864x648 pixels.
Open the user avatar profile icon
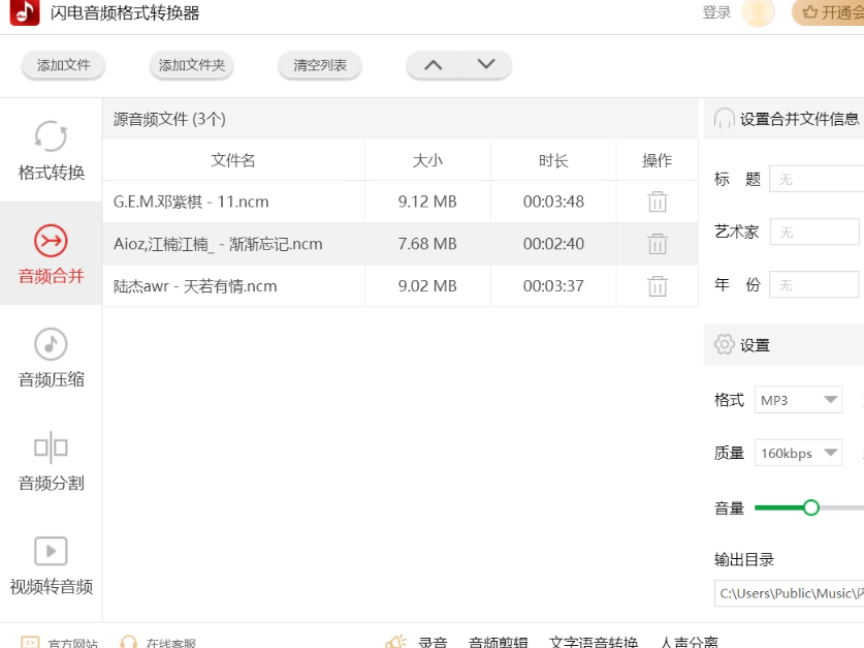click(758, 12)
